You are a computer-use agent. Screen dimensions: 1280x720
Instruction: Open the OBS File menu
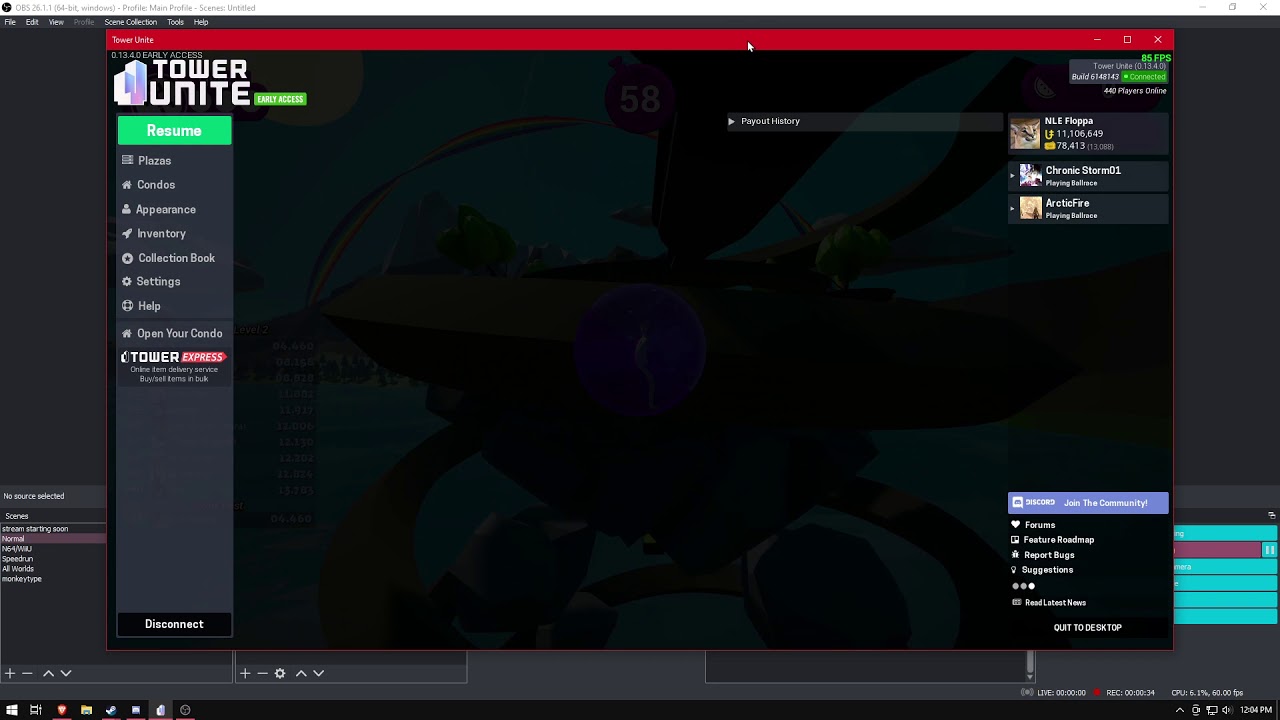click(10, 22)
